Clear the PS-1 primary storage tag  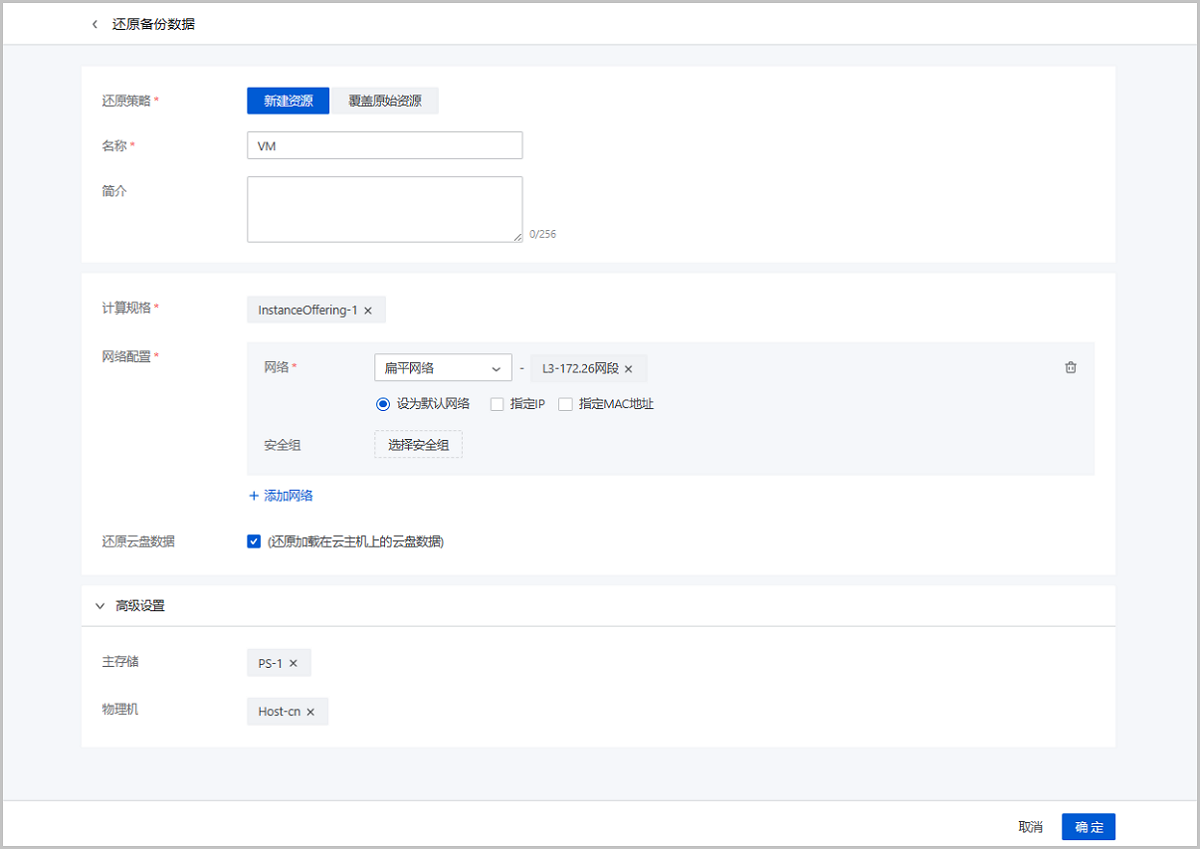293,663
